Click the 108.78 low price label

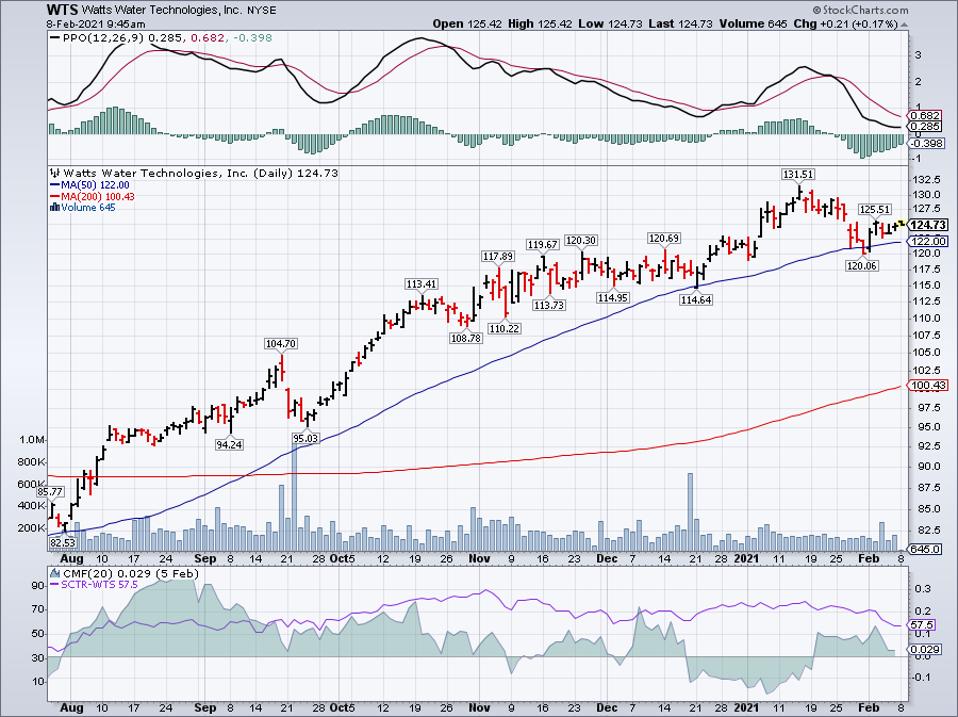[466, 337]
